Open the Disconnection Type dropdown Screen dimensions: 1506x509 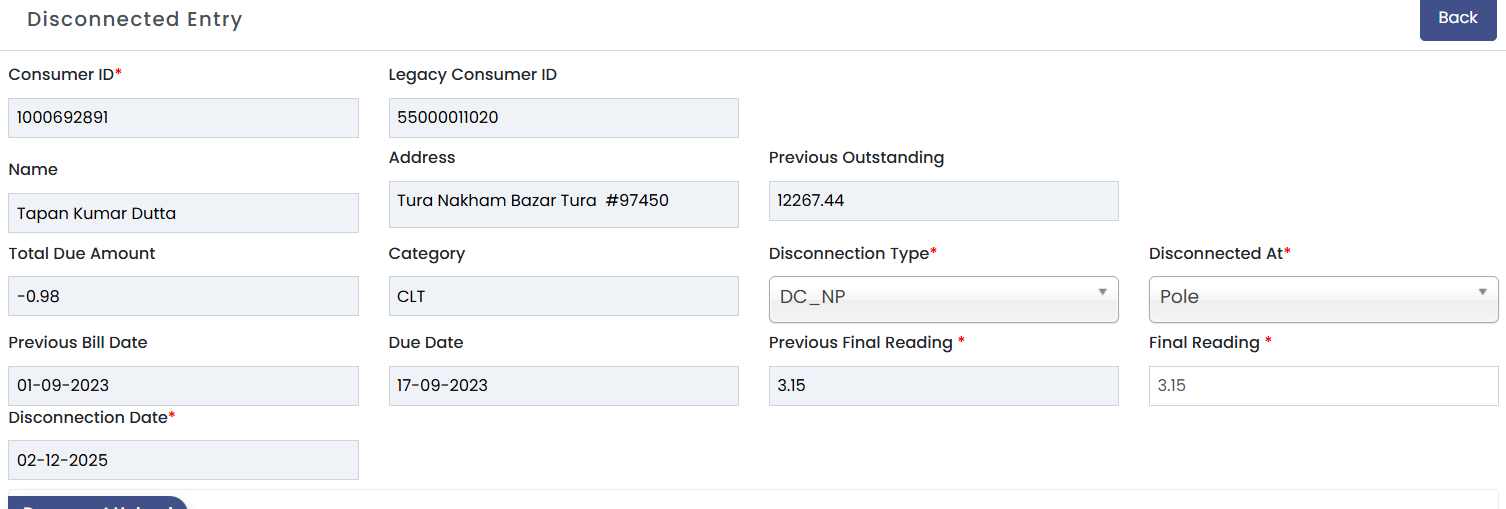(942, 298)
